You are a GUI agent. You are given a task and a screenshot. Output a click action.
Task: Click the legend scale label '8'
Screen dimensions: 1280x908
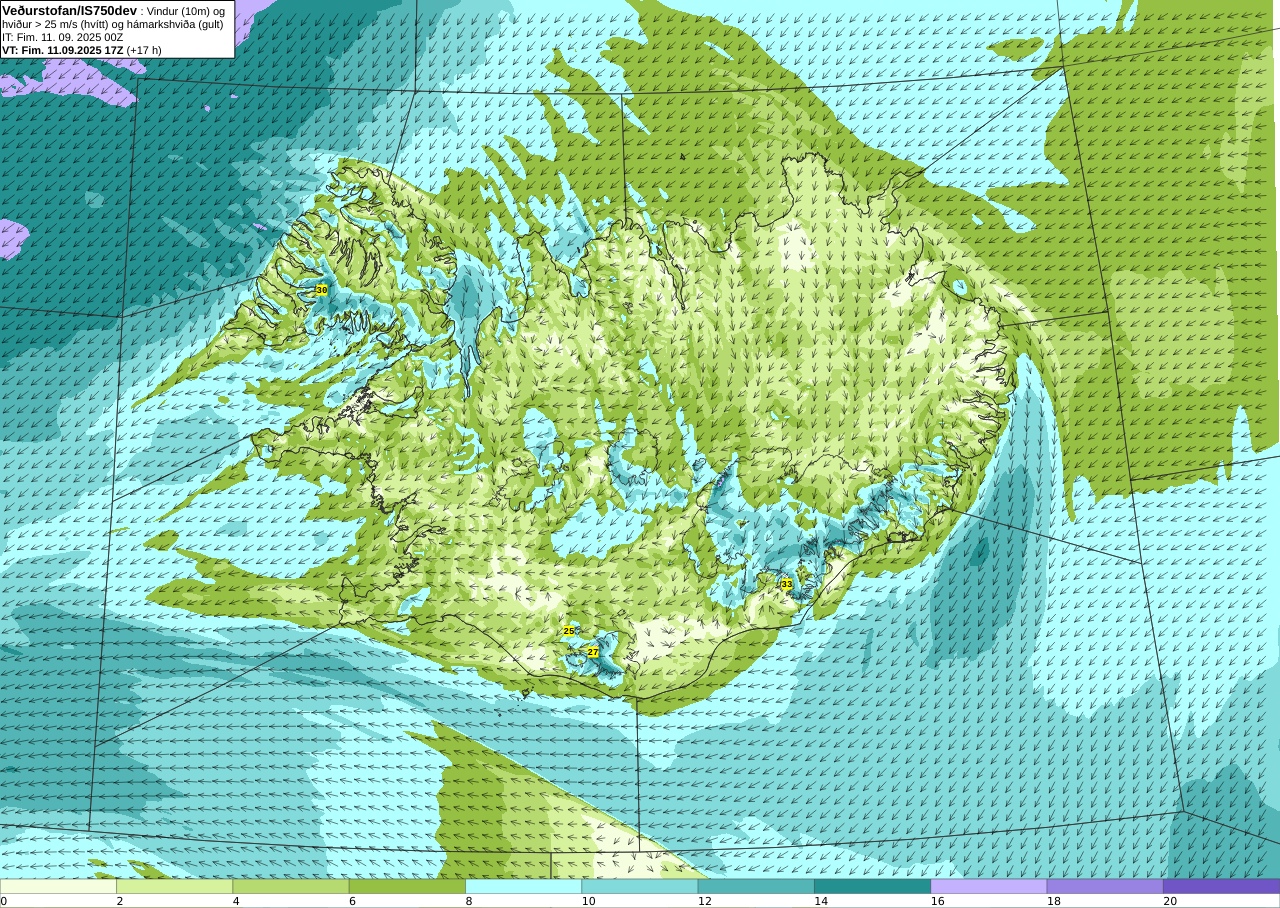[468, 901]
